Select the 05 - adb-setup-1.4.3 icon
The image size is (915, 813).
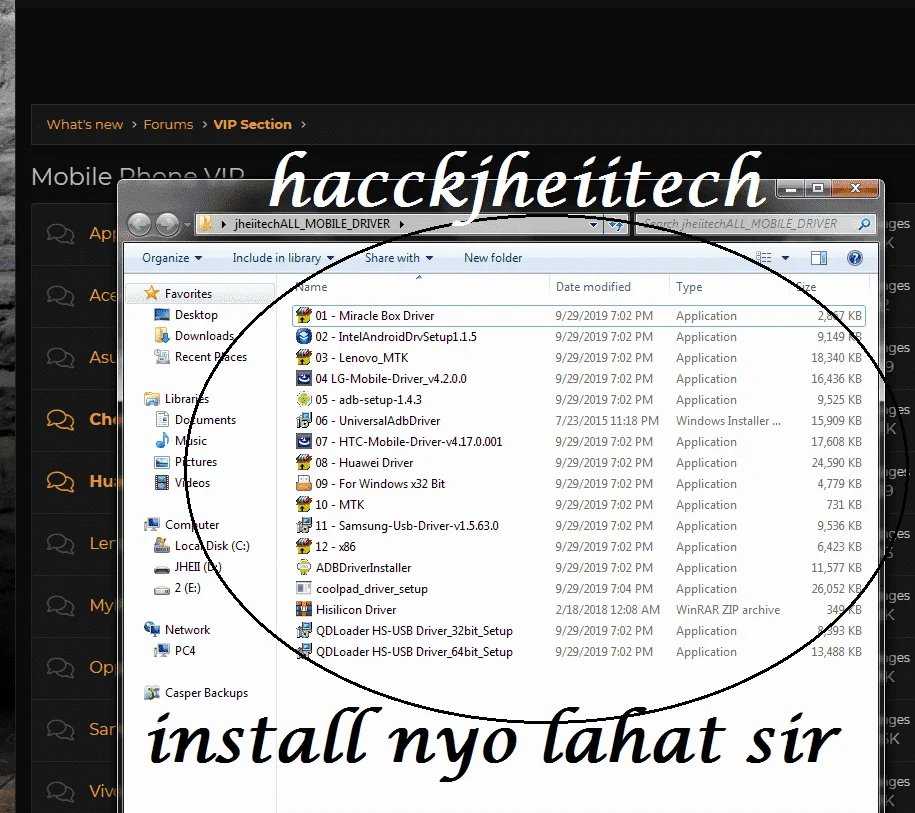(x=303, y=399)
